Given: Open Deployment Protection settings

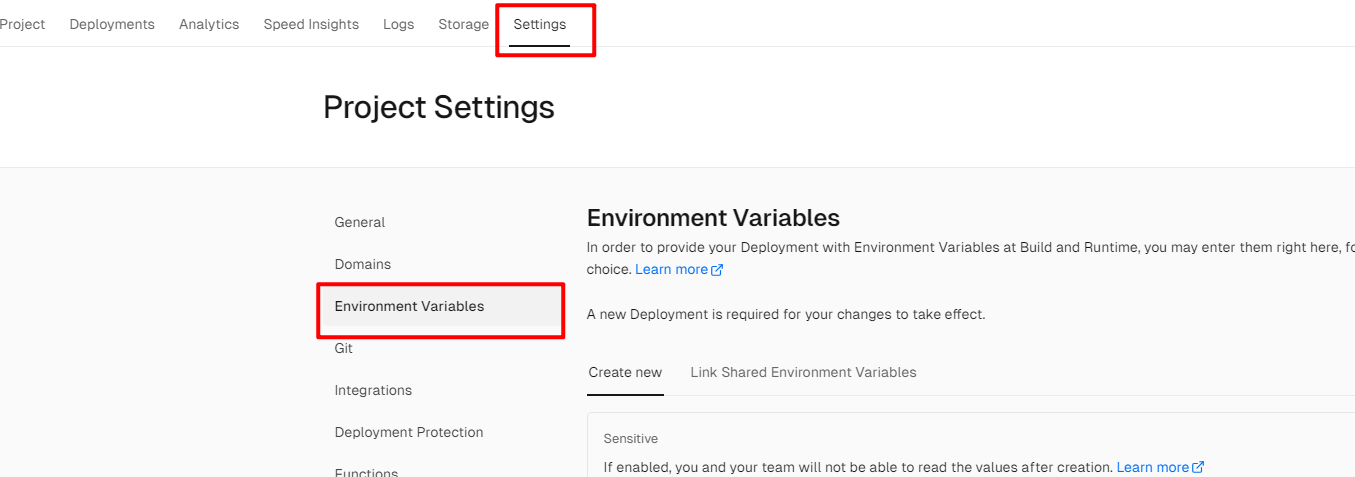Looking at the screenshot, I should [x=409, y=432].
